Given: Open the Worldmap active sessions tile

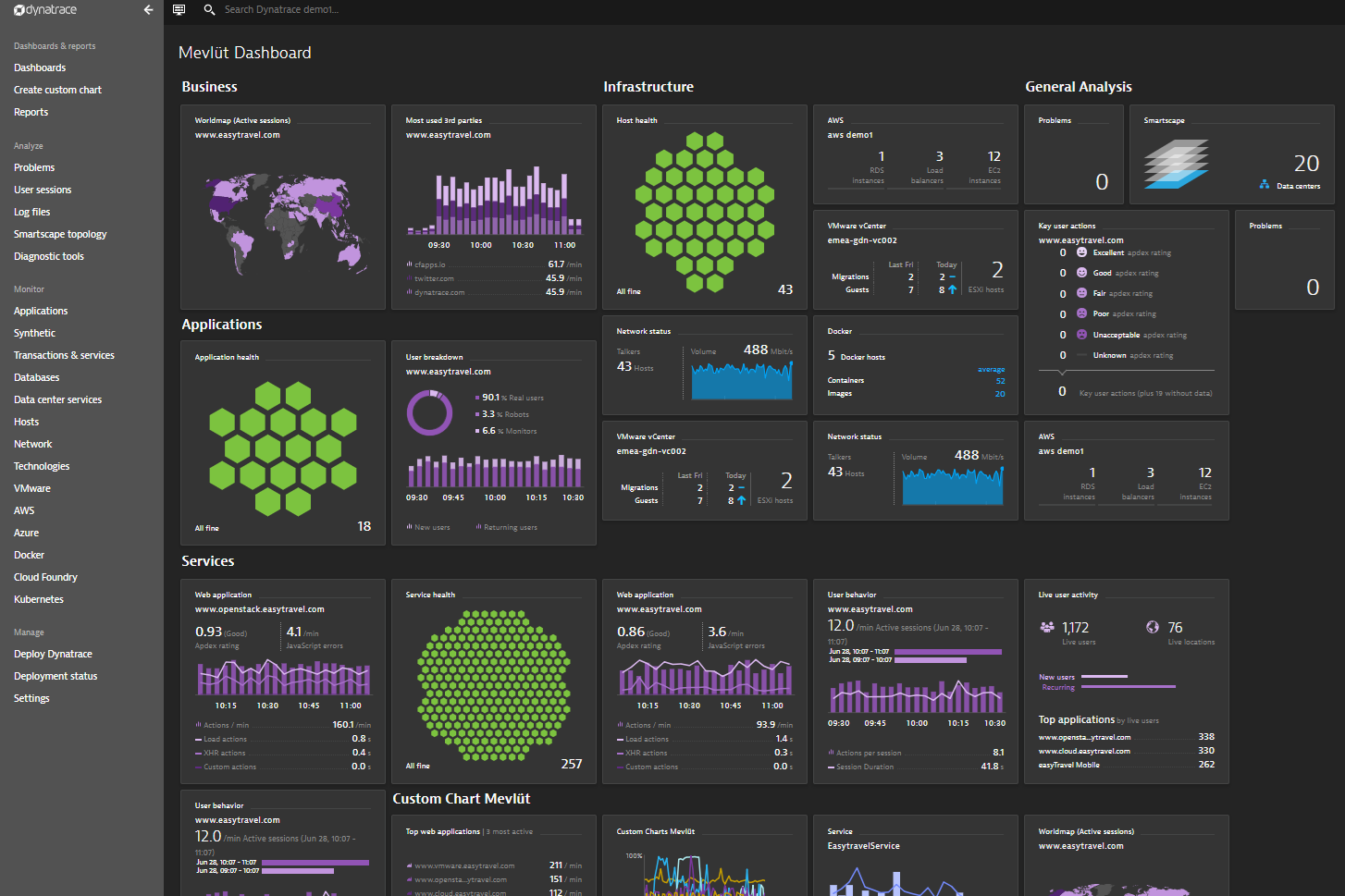Looking at the screenshot, I should pyautogui.click(x=282, y=208).
